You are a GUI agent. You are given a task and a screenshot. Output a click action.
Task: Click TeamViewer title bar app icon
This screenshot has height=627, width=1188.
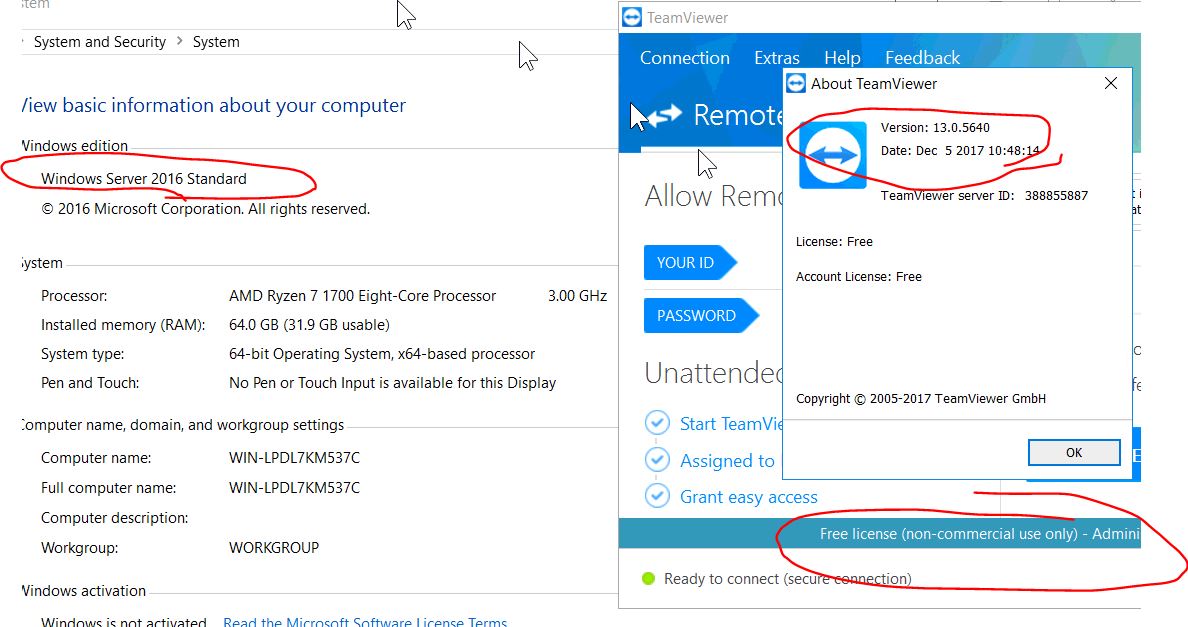coord(632,17)
